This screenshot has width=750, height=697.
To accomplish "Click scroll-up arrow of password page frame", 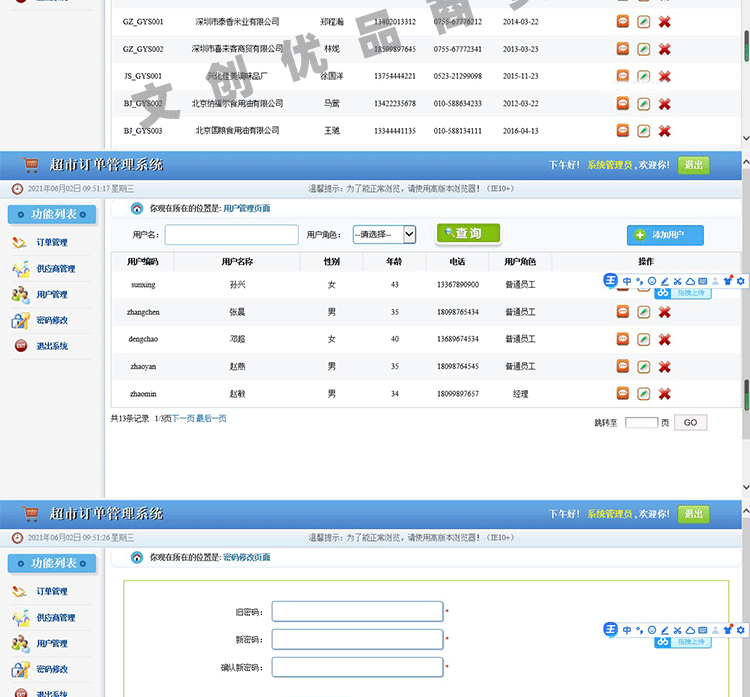I will tap(746, 511).
